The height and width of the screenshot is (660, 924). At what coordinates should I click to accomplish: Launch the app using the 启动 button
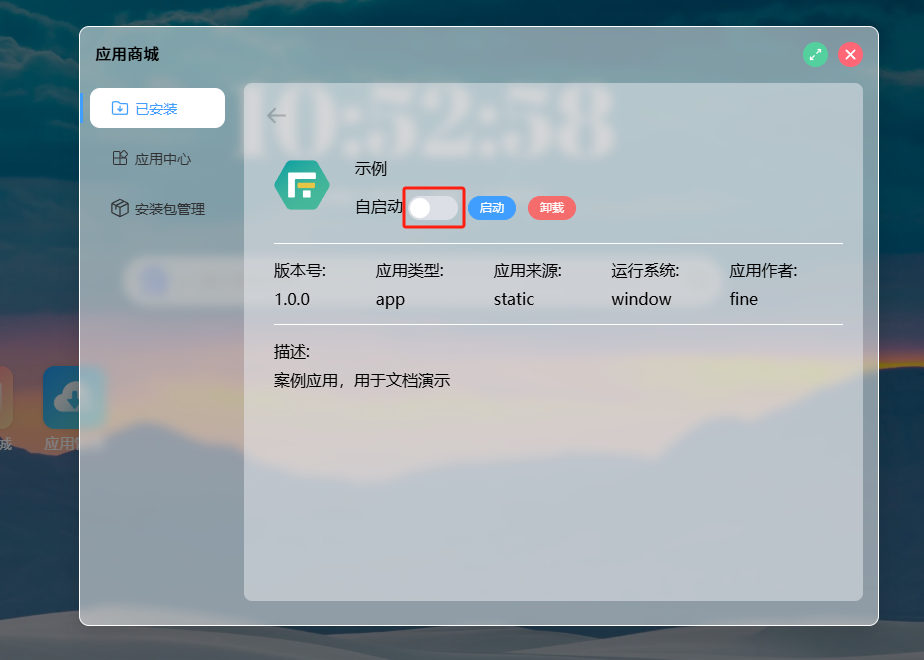pos(492,207)
